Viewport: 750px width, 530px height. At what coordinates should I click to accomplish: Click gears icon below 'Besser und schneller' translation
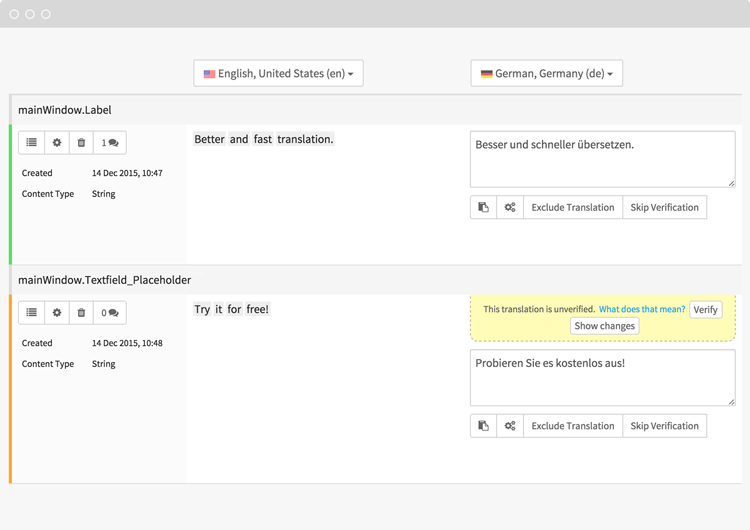click(x=510, y=207)
